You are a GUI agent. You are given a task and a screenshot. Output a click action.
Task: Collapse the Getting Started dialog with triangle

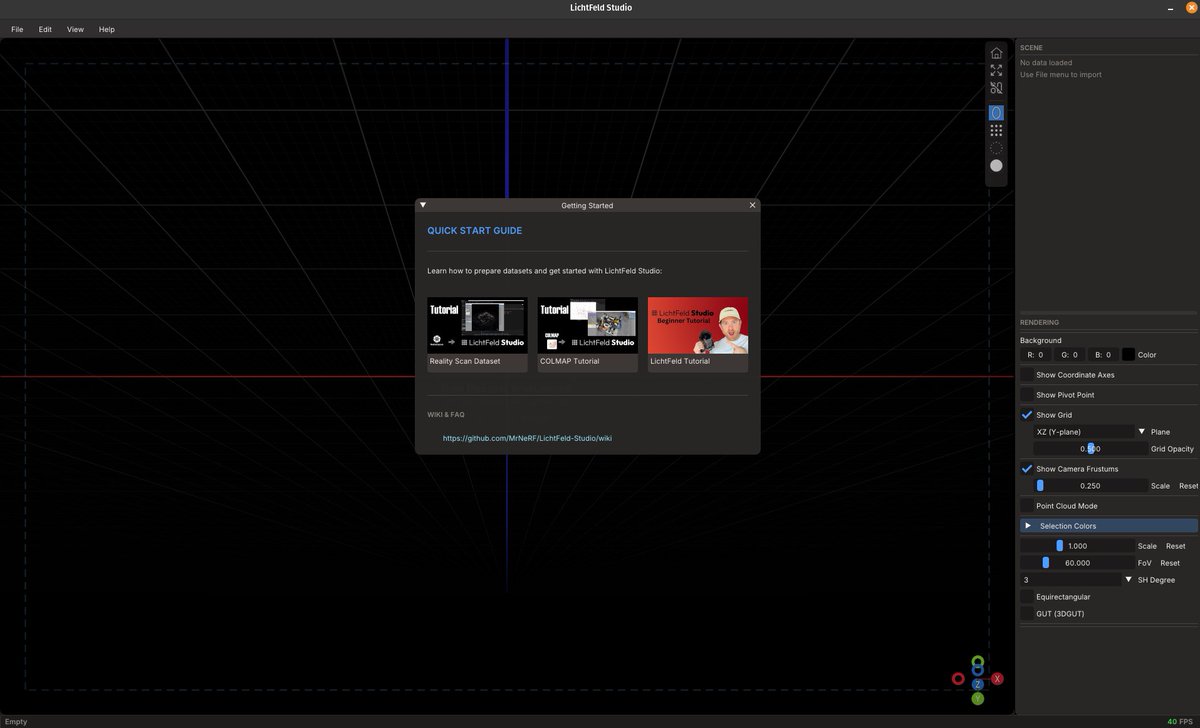tap(423, 205)
